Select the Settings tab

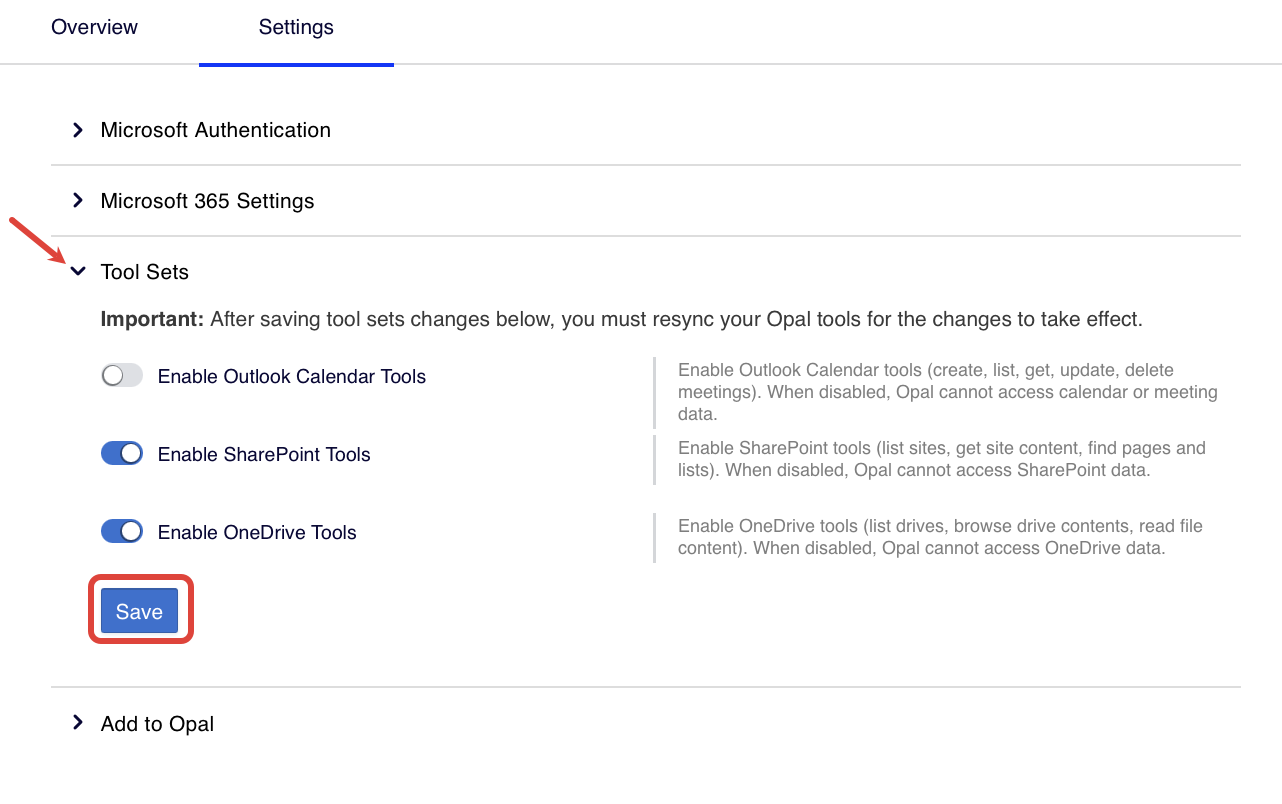[296, 28]
